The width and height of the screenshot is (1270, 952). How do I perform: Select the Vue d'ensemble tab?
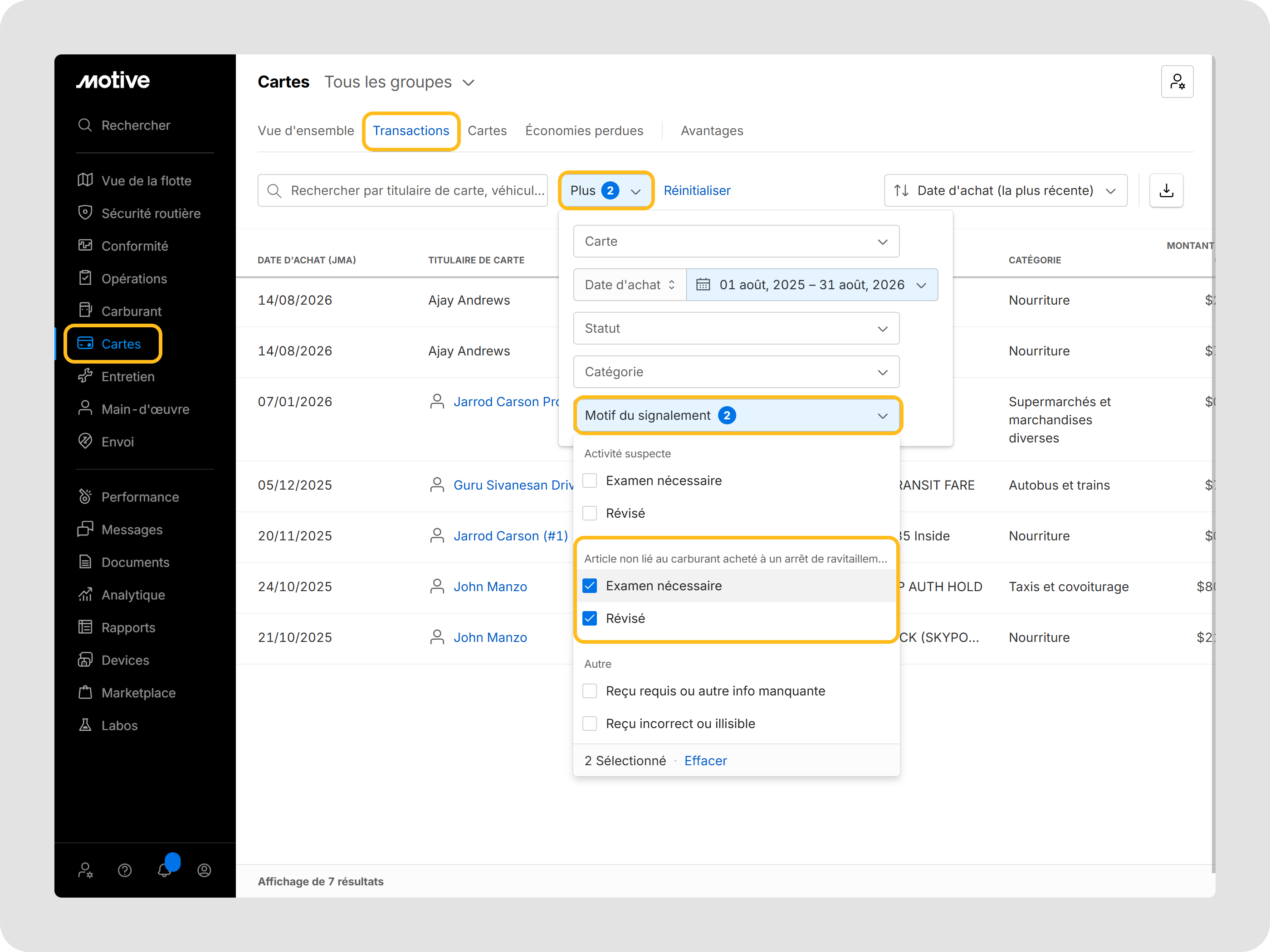306,131
